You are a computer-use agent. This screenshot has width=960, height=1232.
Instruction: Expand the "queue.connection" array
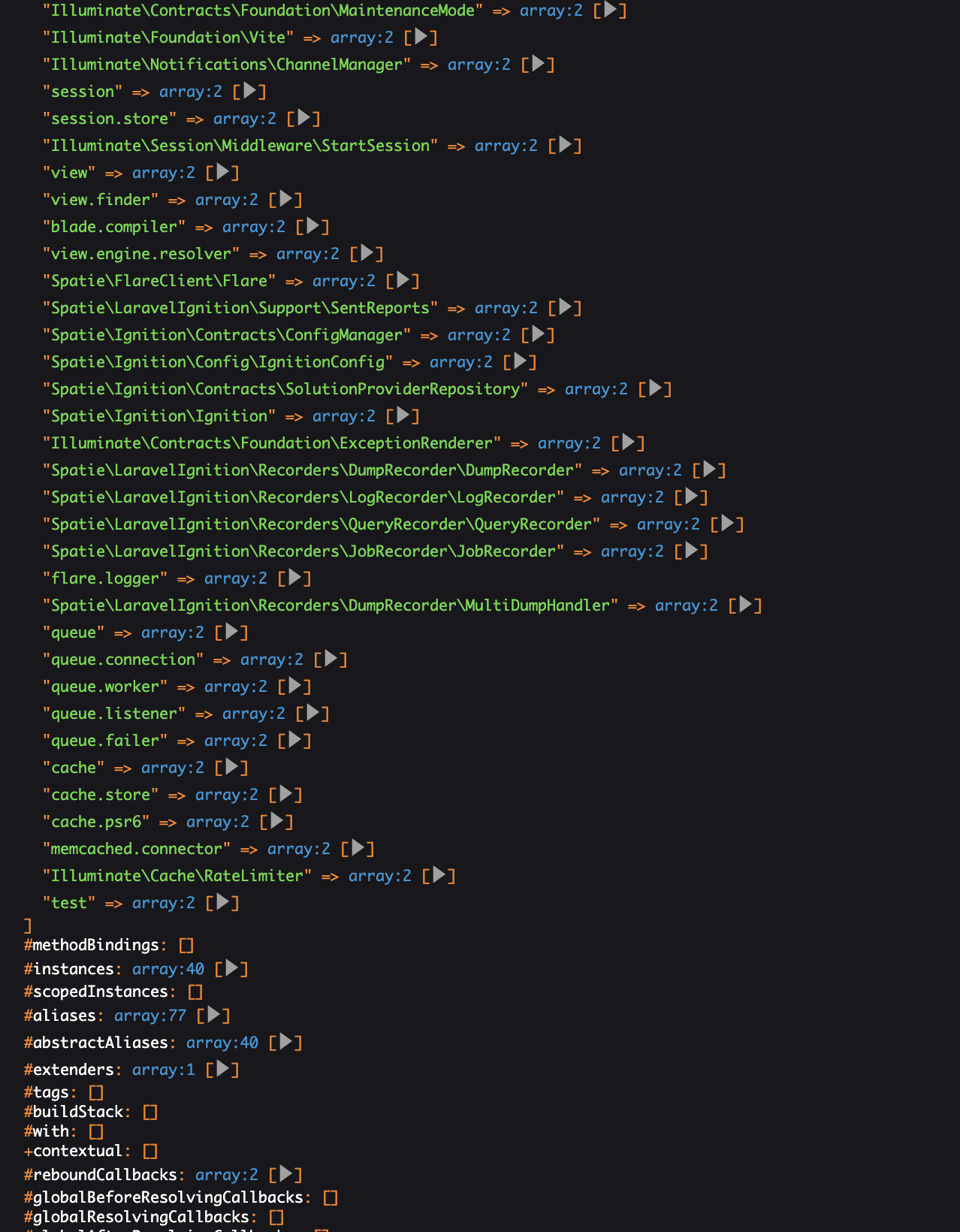pyautogui.click(x=331, y=660)
